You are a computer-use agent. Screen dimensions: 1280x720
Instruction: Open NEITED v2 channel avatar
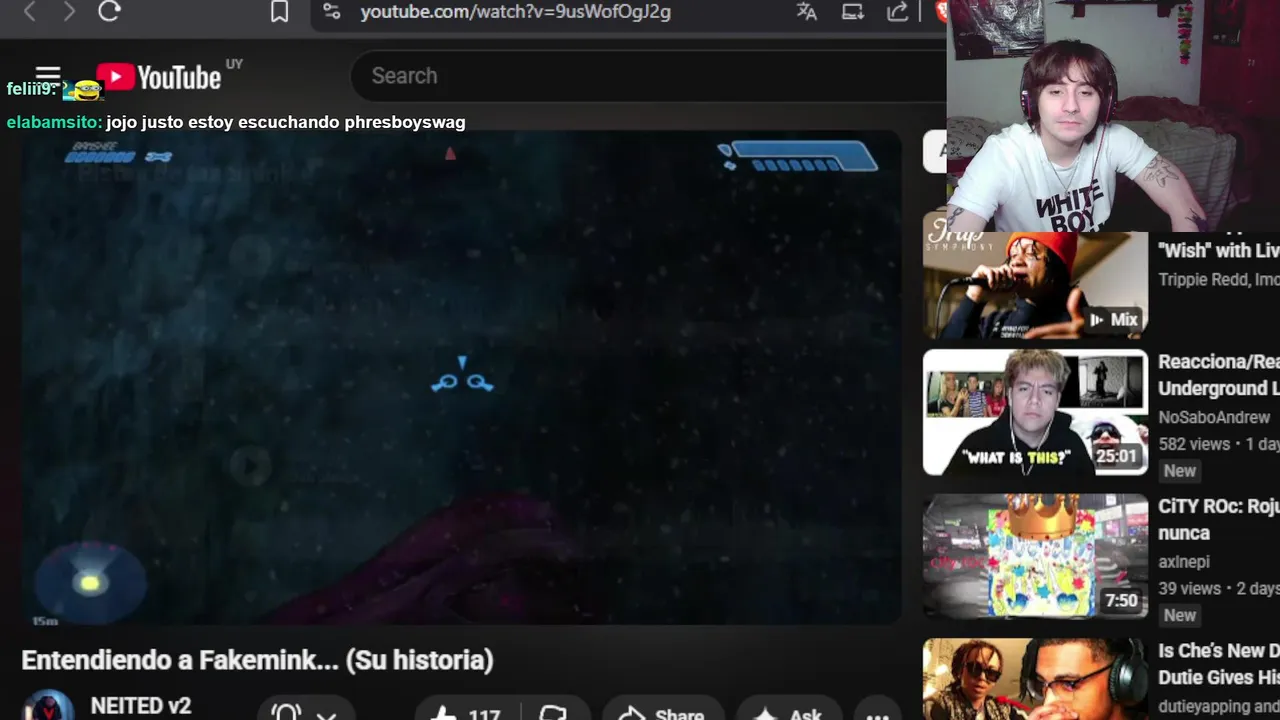point(47,706)
